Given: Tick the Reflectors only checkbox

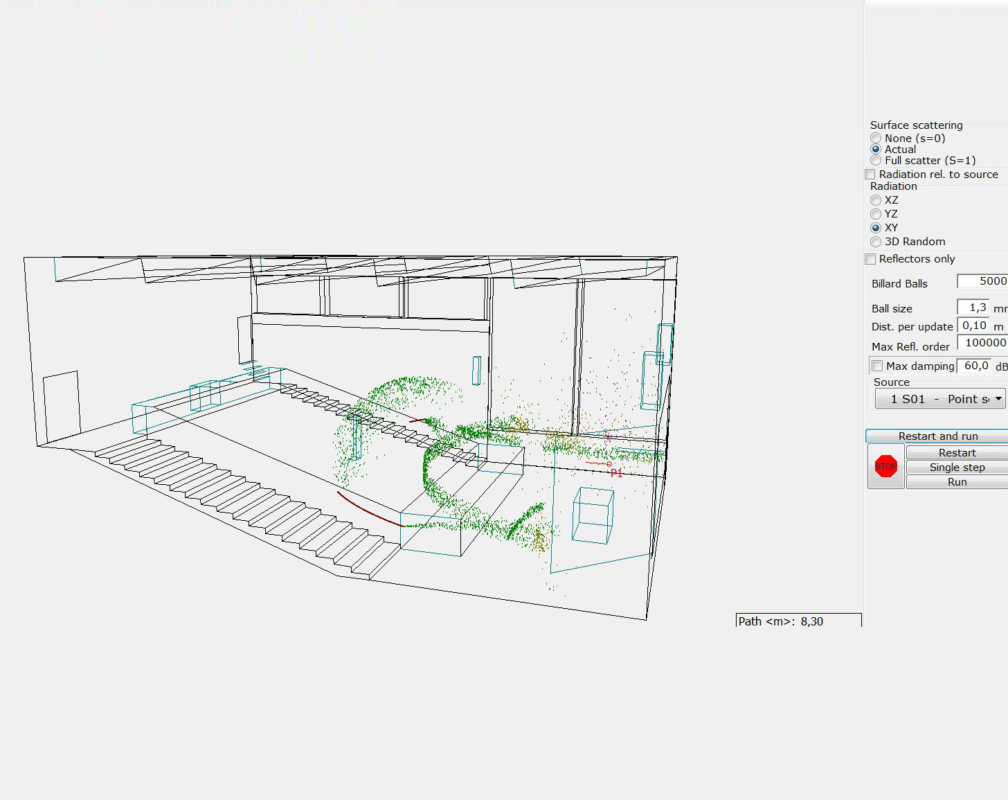Looking at the screenshot, I should coord(870,259).
